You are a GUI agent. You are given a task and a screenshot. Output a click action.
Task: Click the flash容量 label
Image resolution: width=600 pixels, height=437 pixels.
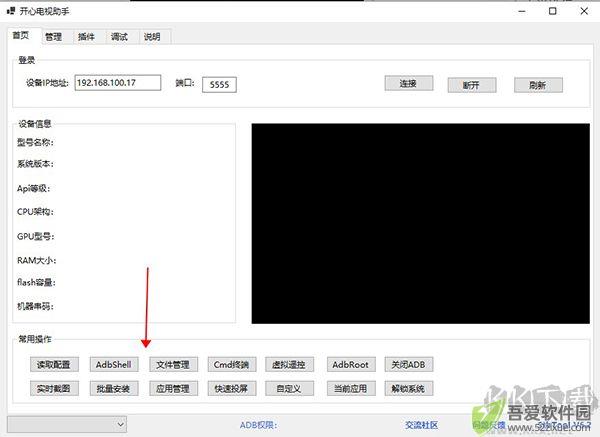click(36, 282)
